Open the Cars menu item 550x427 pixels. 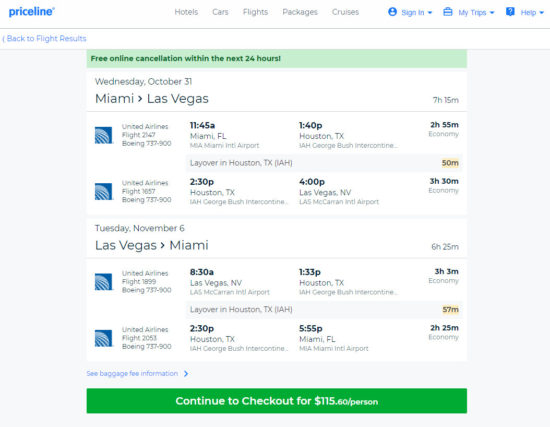click(220, 12)
